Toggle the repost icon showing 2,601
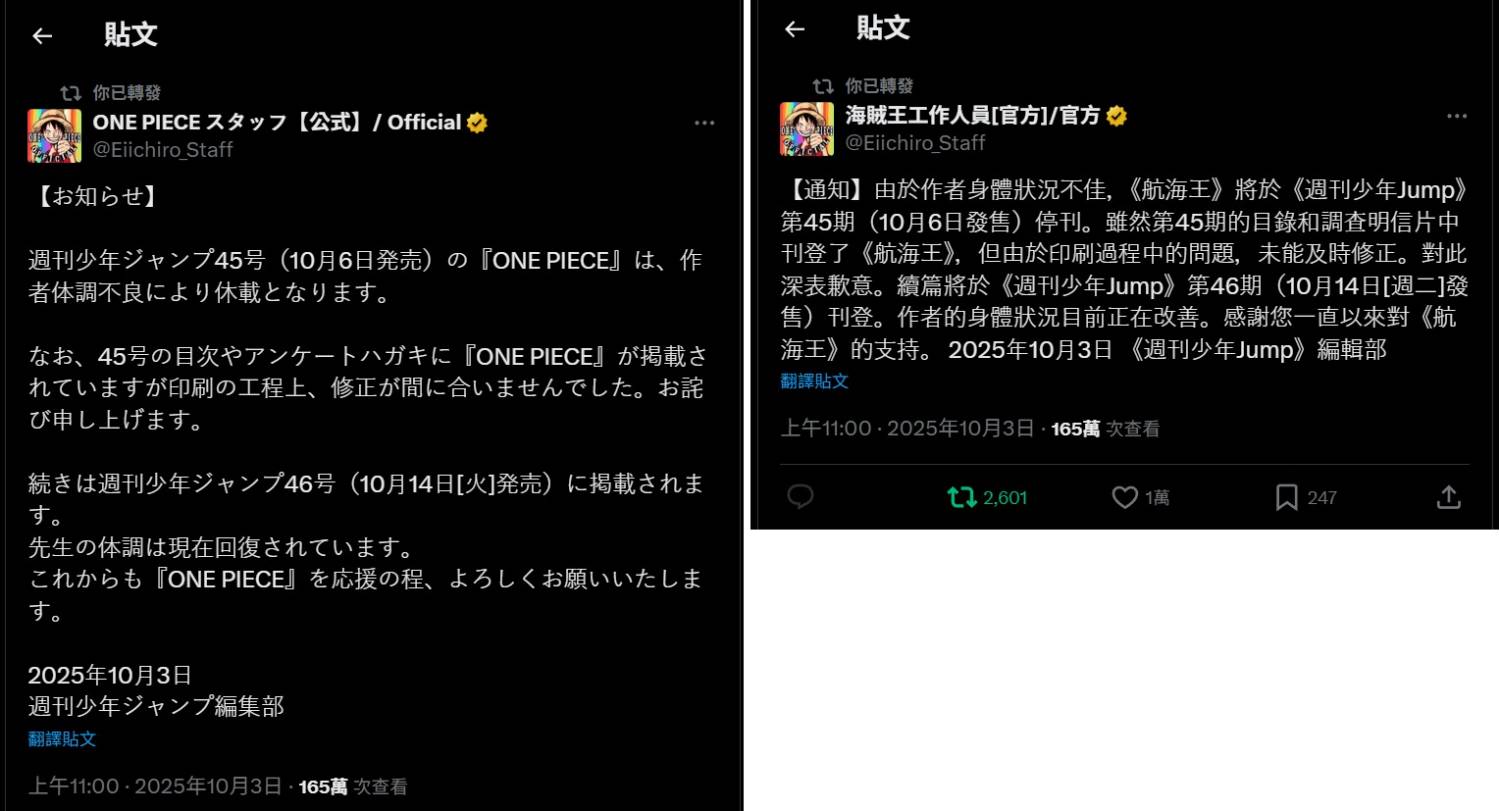Screen dimensions: 1500x811 961,497
